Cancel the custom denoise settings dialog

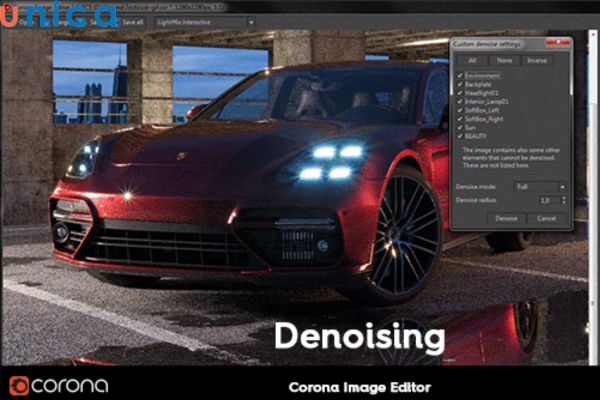tap(546, 219)
